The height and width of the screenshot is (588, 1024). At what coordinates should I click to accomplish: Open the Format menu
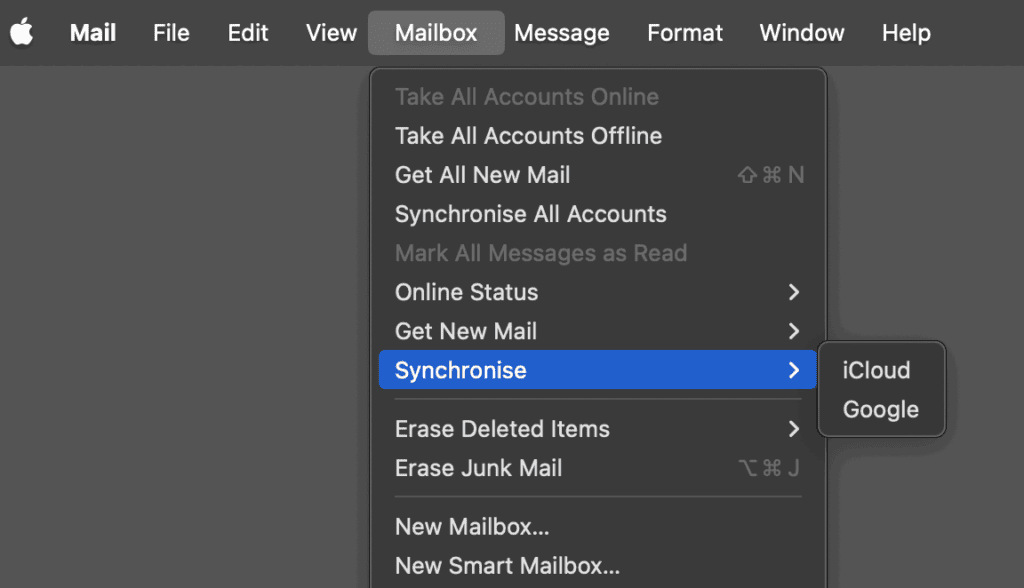click(684, 32)
